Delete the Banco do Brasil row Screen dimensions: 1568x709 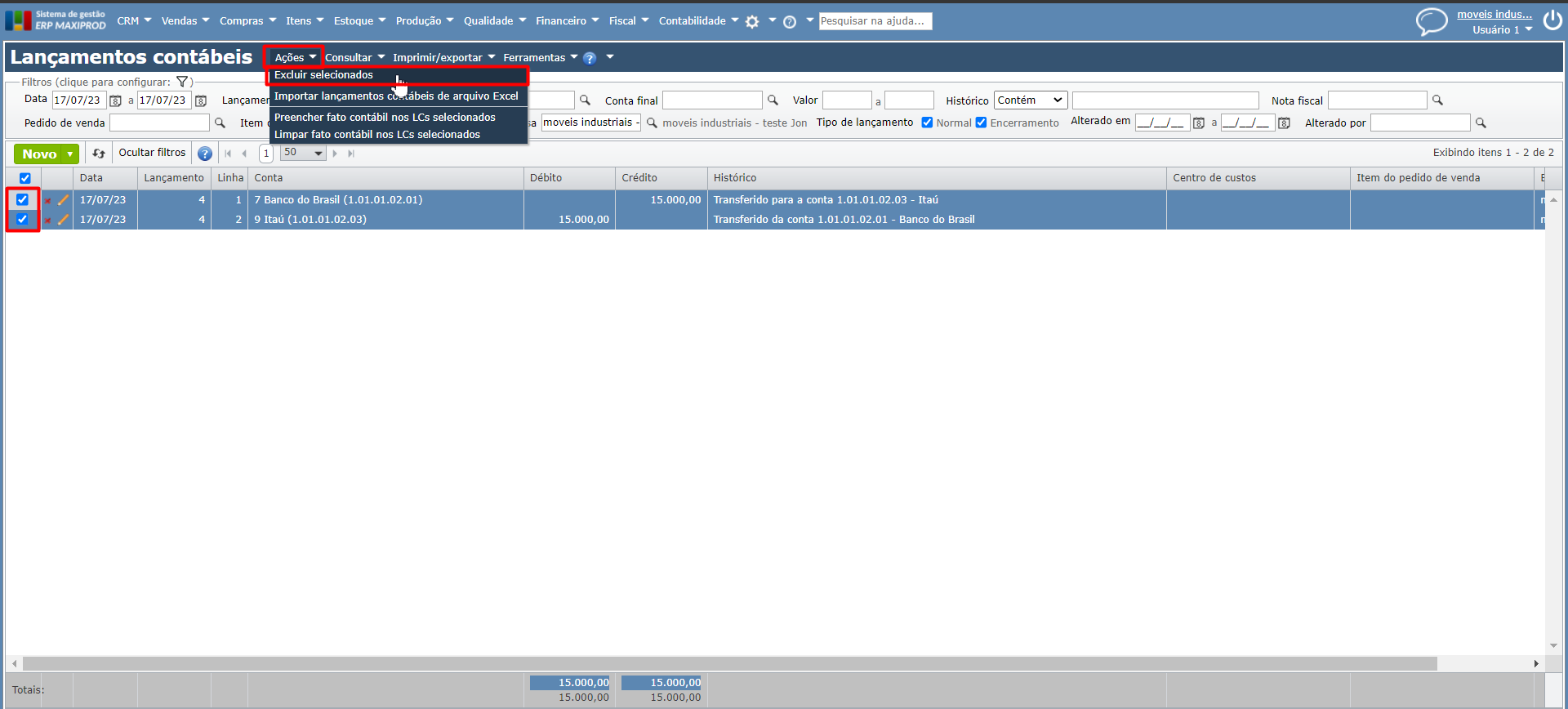(x=47, y=201)
